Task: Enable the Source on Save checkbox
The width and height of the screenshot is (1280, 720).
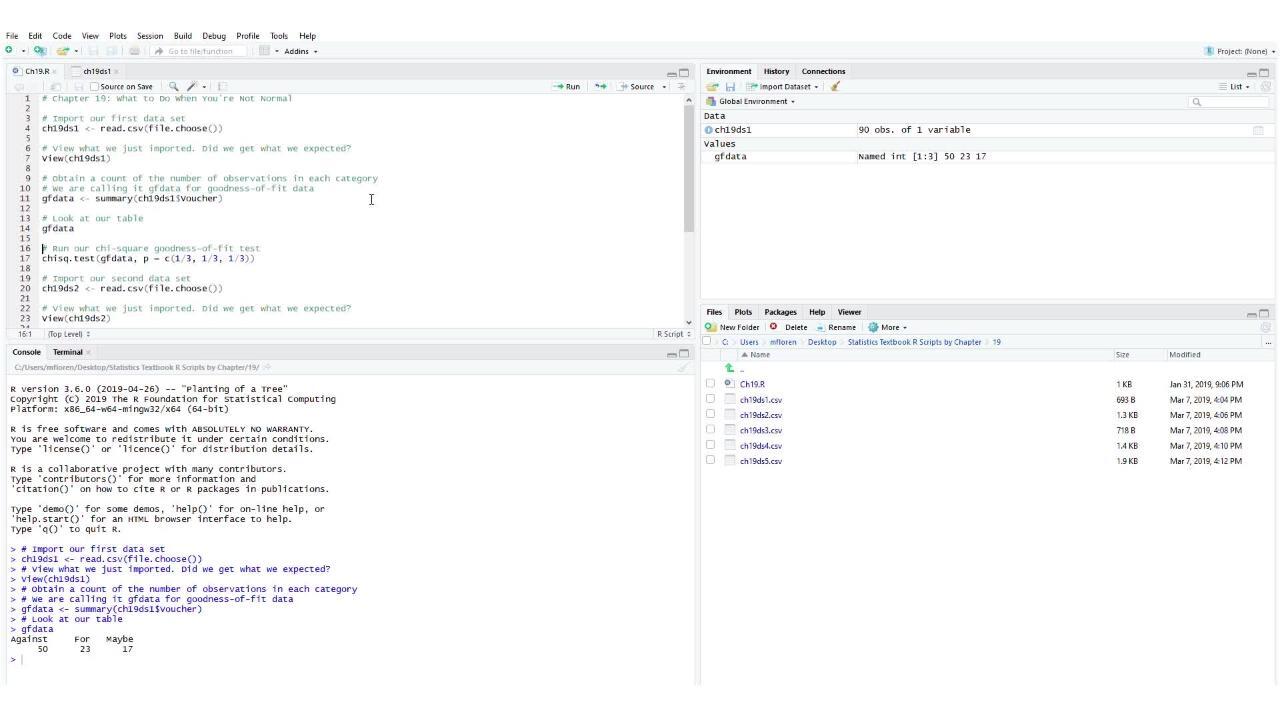Action: [x=95, y=87]
